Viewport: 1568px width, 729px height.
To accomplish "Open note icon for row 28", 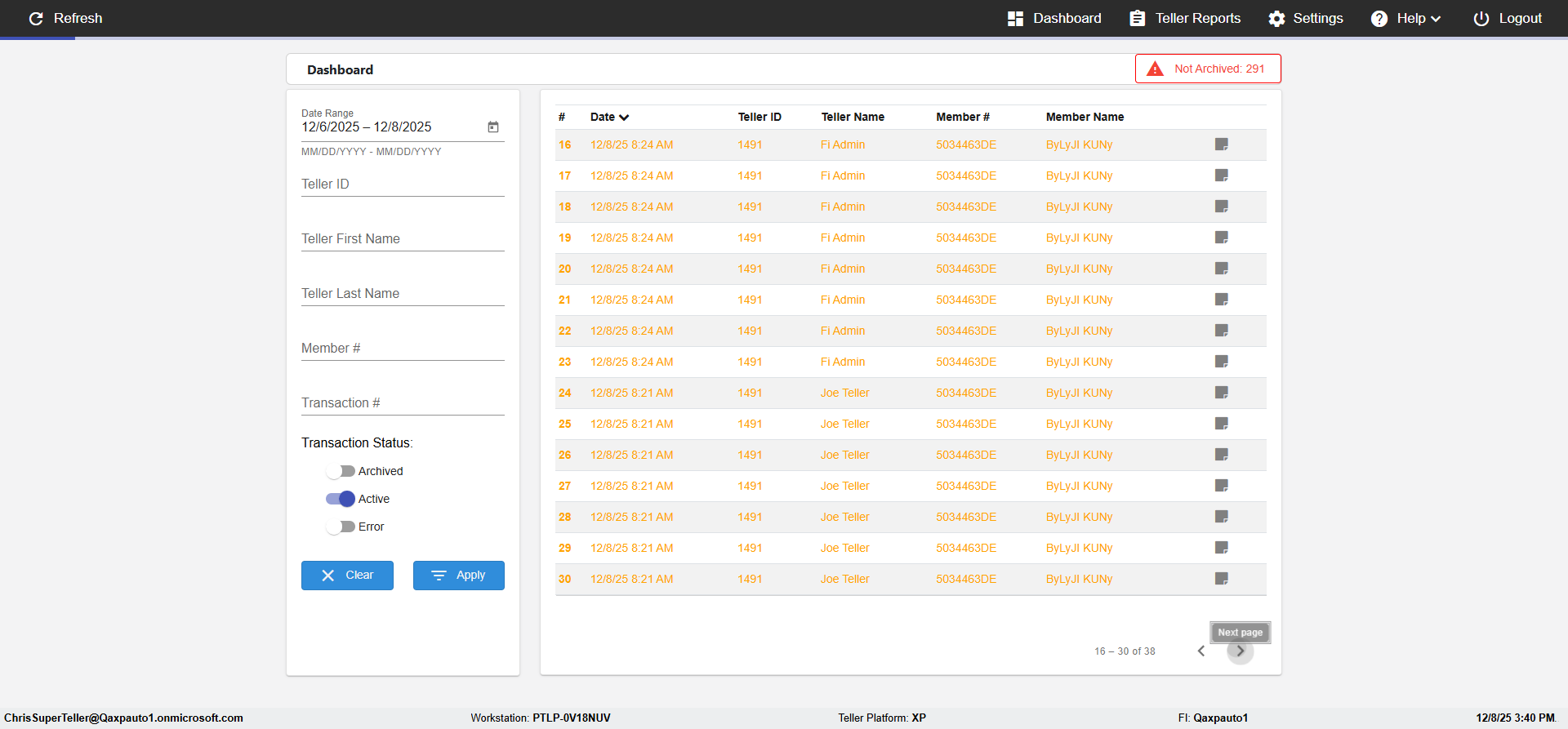I will [1222, 517].
